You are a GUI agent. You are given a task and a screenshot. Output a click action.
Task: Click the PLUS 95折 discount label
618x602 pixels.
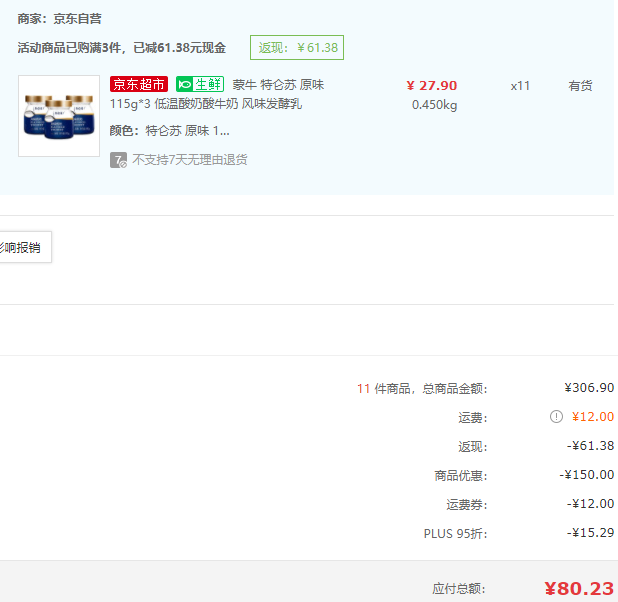pyautogui.click(x=455, y=533)
